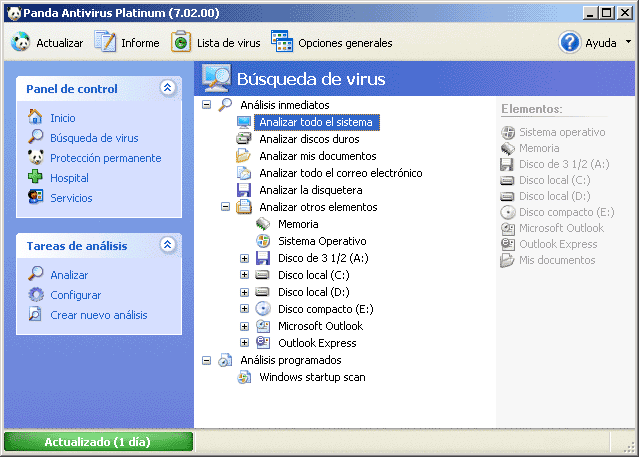Click the Actualizado (1 día) status indicator
This screenshot has height=457, width=639.
pyautogui.click(x=98, y=442)
